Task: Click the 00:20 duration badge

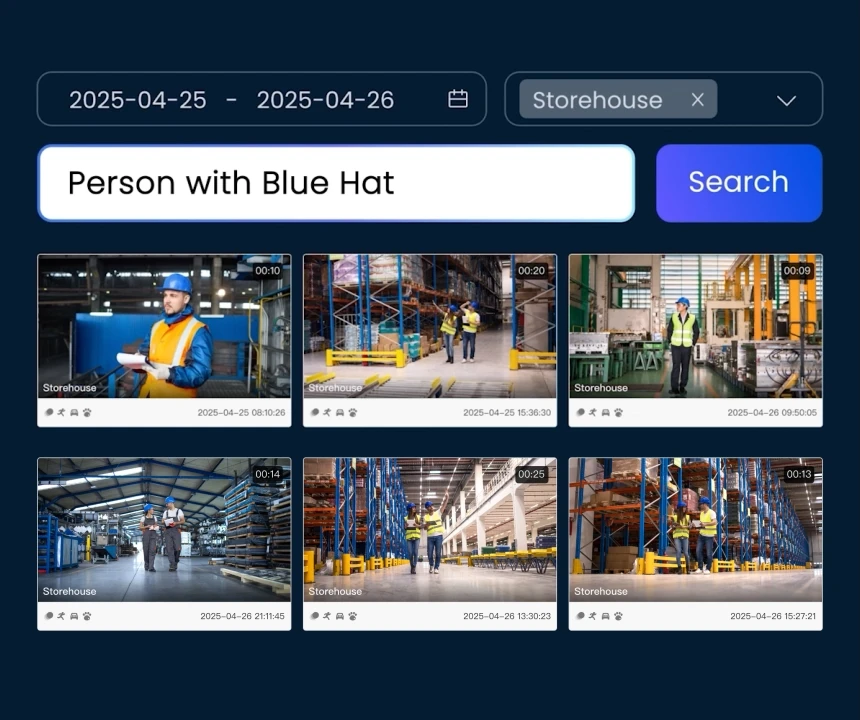Action: click(531, 270)
